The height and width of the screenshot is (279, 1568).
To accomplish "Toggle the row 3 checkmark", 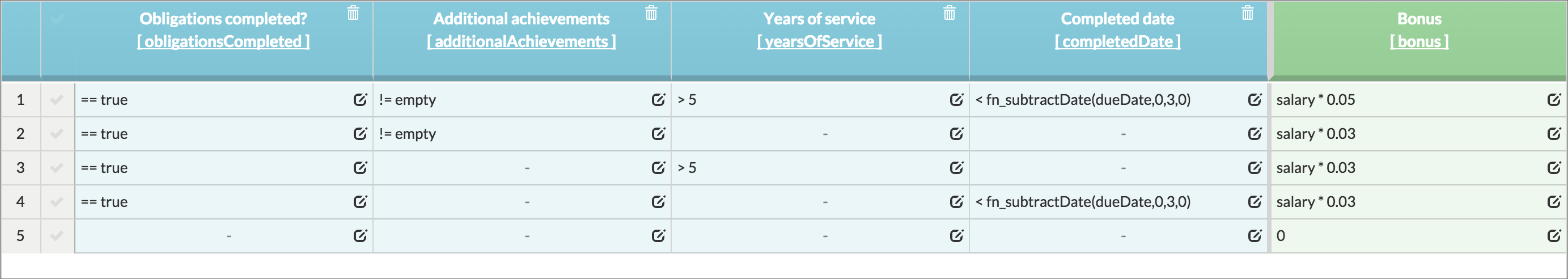I will pos(57,167).
